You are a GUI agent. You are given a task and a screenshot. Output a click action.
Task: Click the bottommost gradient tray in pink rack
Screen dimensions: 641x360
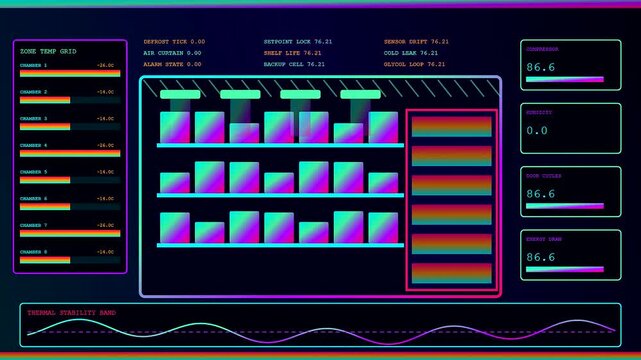(x=451, y=273)
